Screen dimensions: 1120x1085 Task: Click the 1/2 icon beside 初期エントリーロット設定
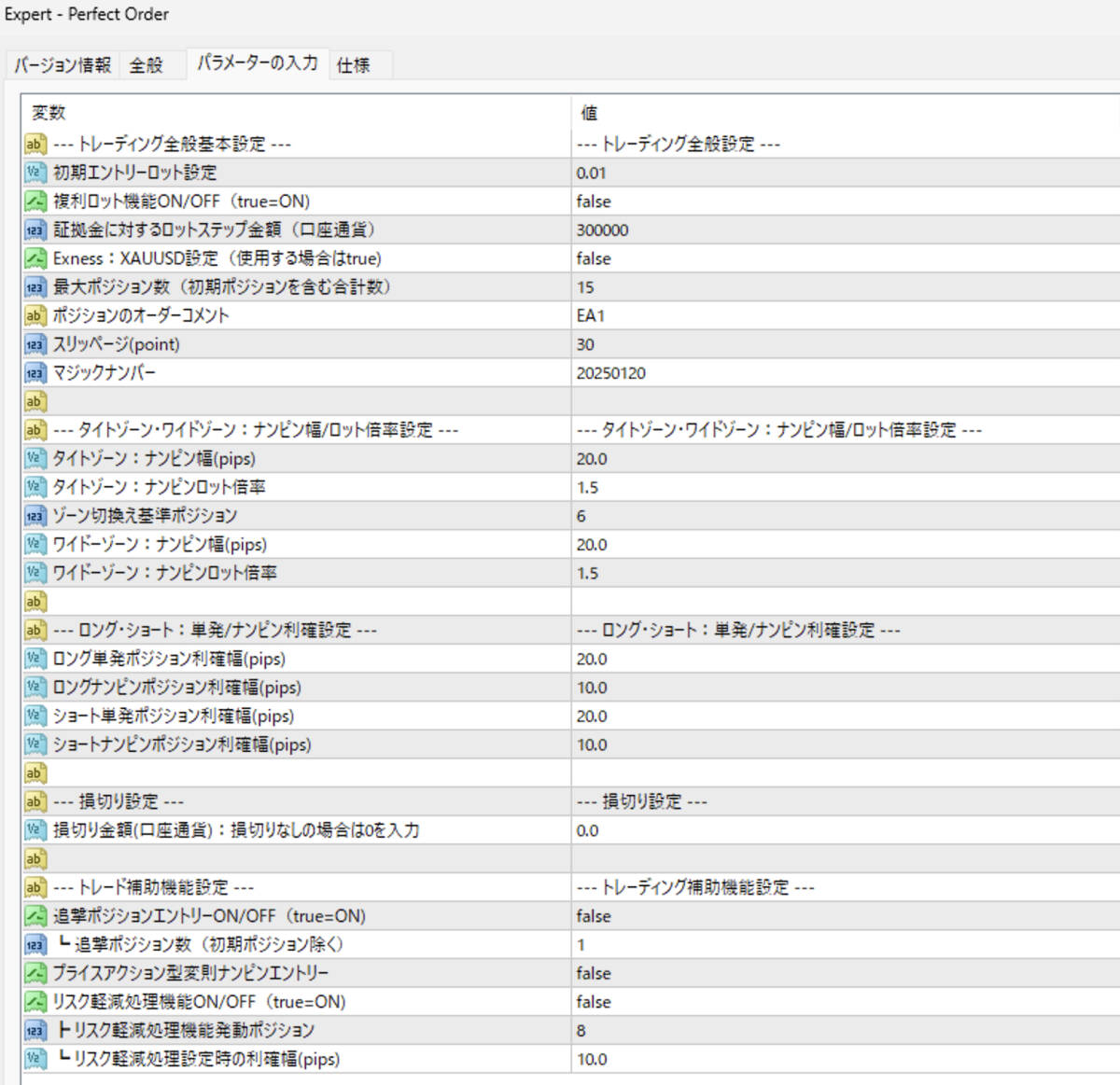tap(34, 173)
